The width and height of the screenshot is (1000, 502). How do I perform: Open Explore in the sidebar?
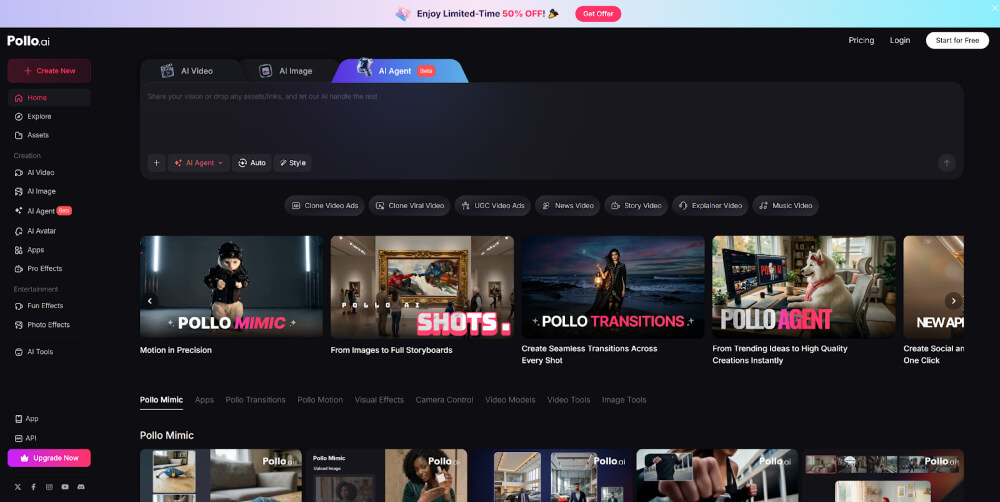49,116
